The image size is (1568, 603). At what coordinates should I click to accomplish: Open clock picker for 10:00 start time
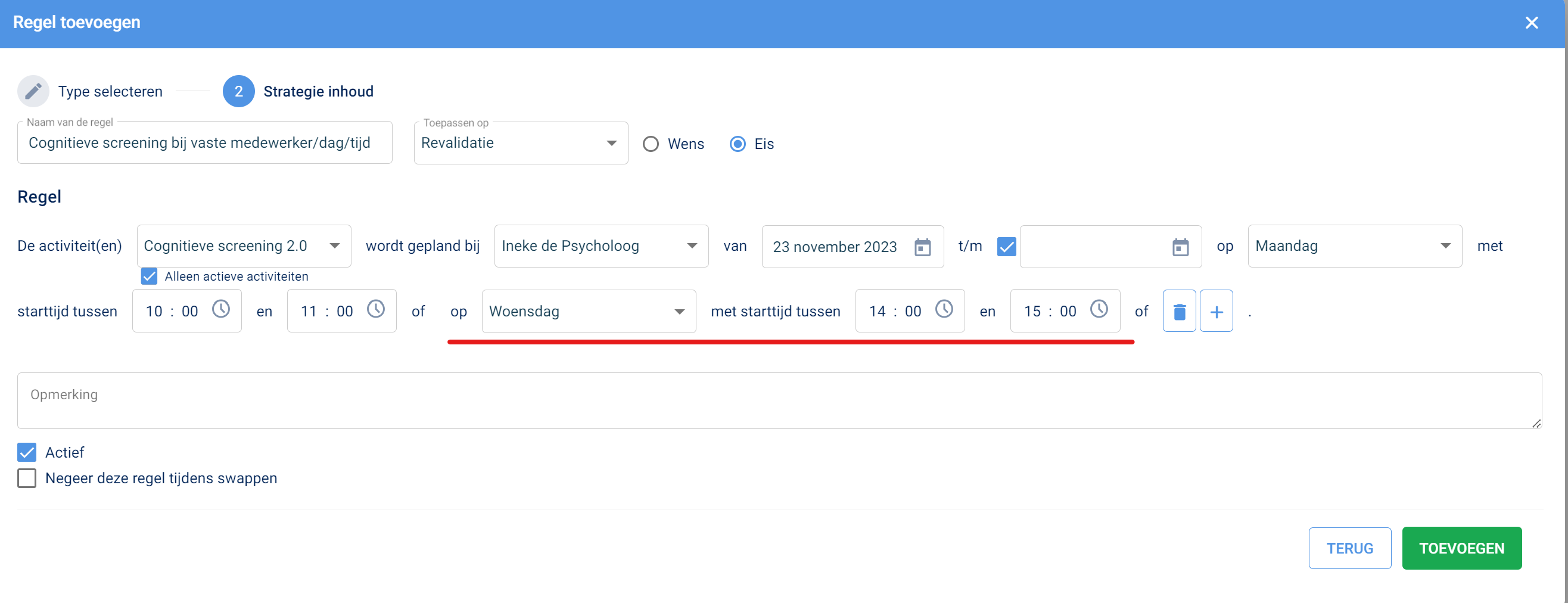pos(221,309)
